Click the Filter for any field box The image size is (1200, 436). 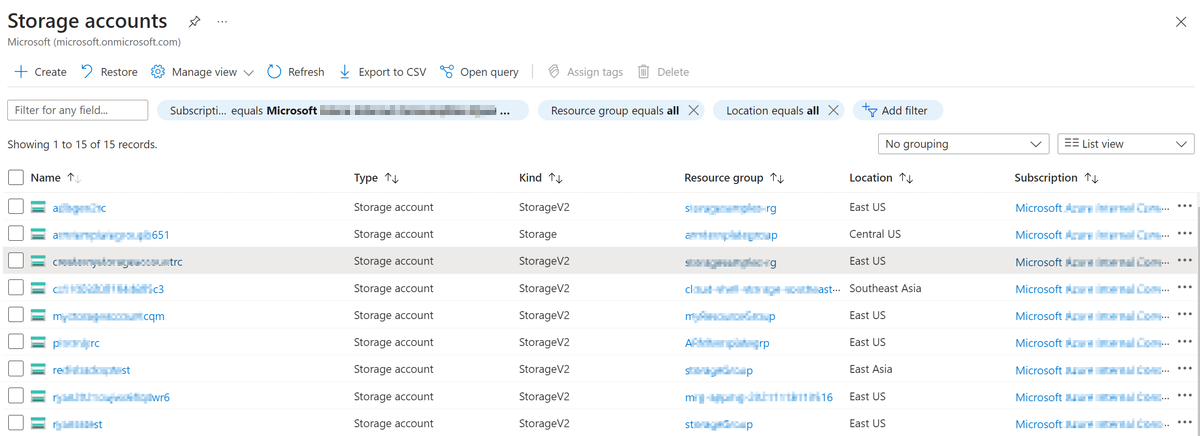click(x=77, y=110)
